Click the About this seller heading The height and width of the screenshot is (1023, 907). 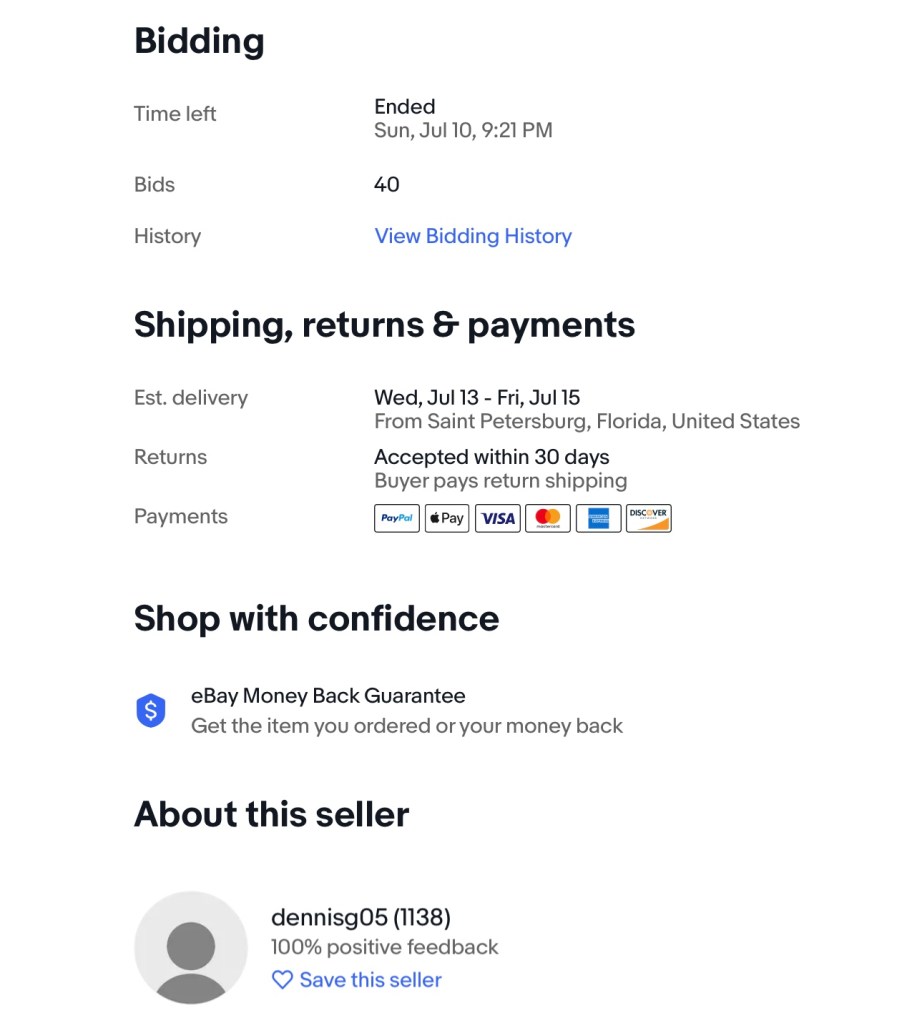pos(271,814)
